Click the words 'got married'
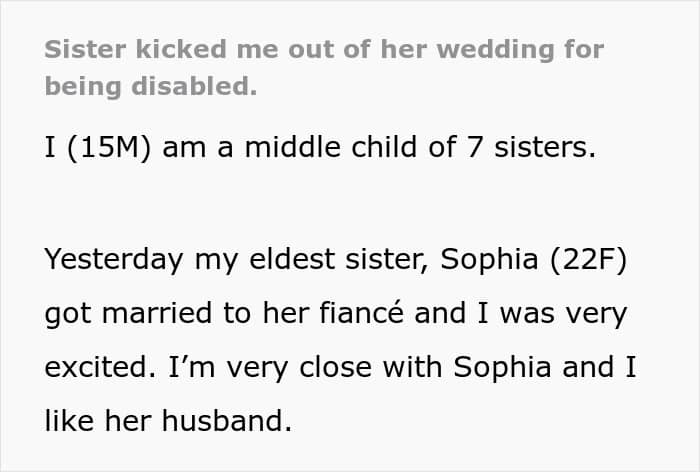 click(128, 313)
